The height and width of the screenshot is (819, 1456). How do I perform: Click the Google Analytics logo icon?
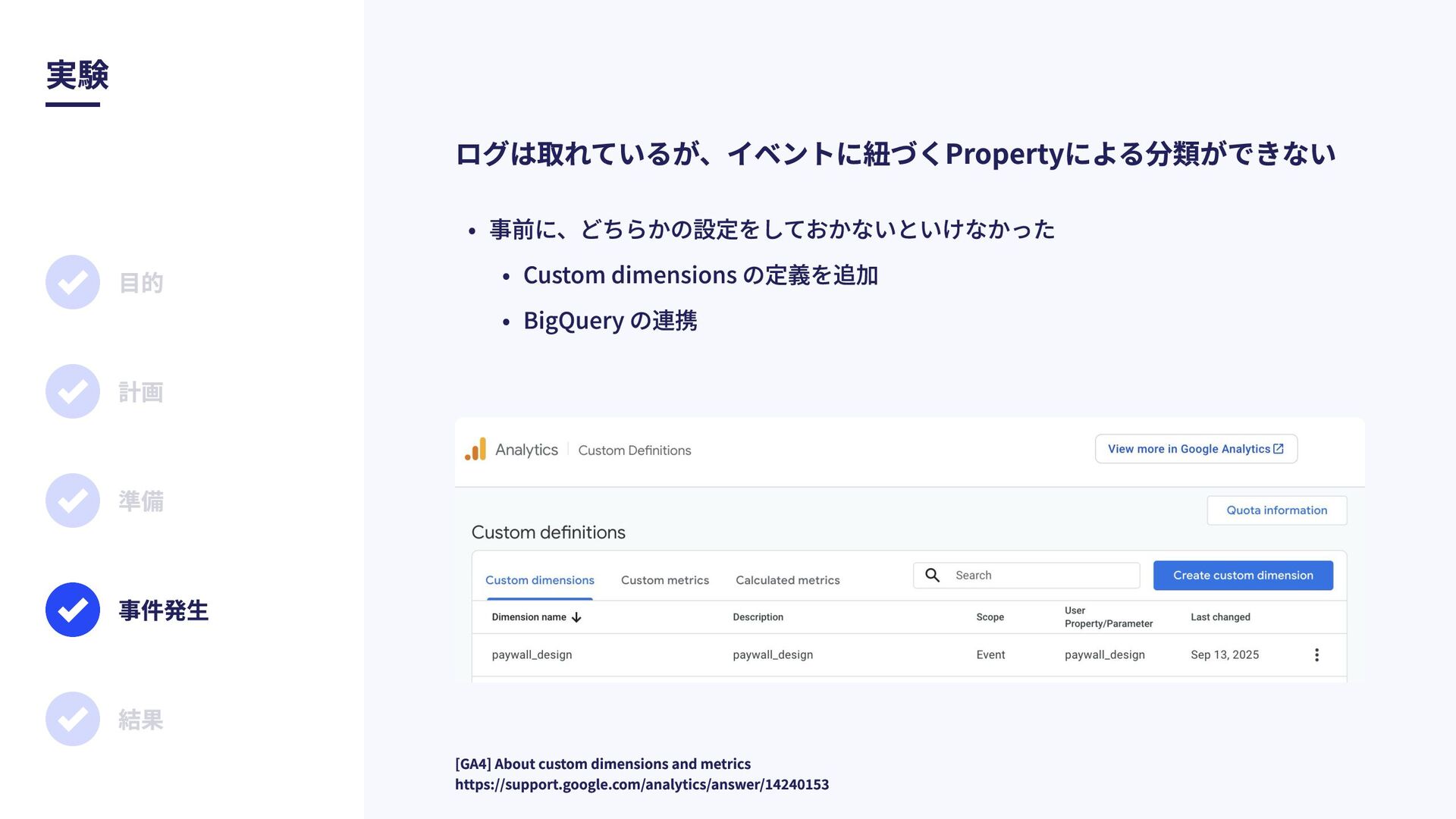(x=475, y=449)
